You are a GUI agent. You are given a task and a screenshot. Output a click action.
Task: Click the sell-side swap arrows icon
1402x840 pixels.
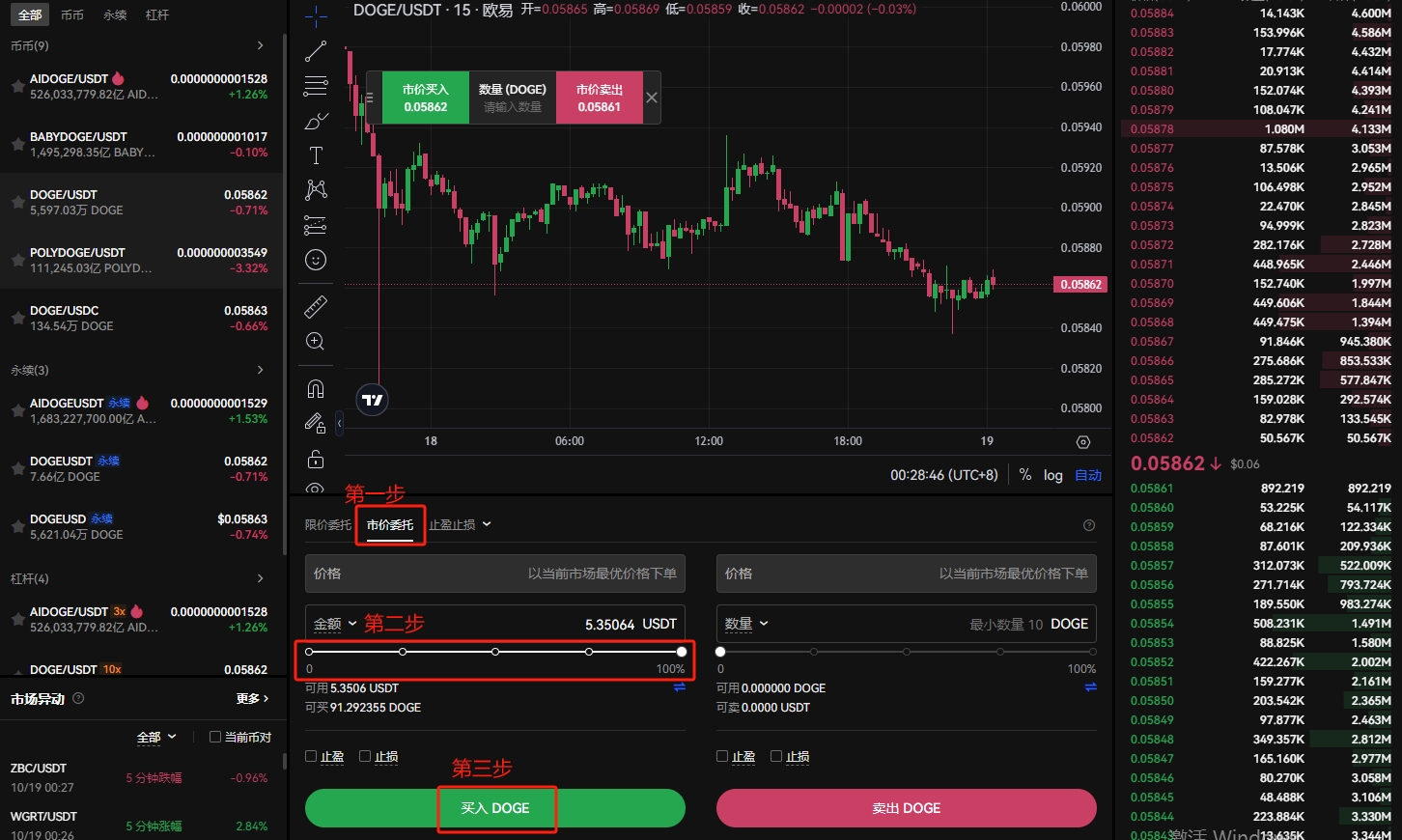click(x=1091, y=687)
